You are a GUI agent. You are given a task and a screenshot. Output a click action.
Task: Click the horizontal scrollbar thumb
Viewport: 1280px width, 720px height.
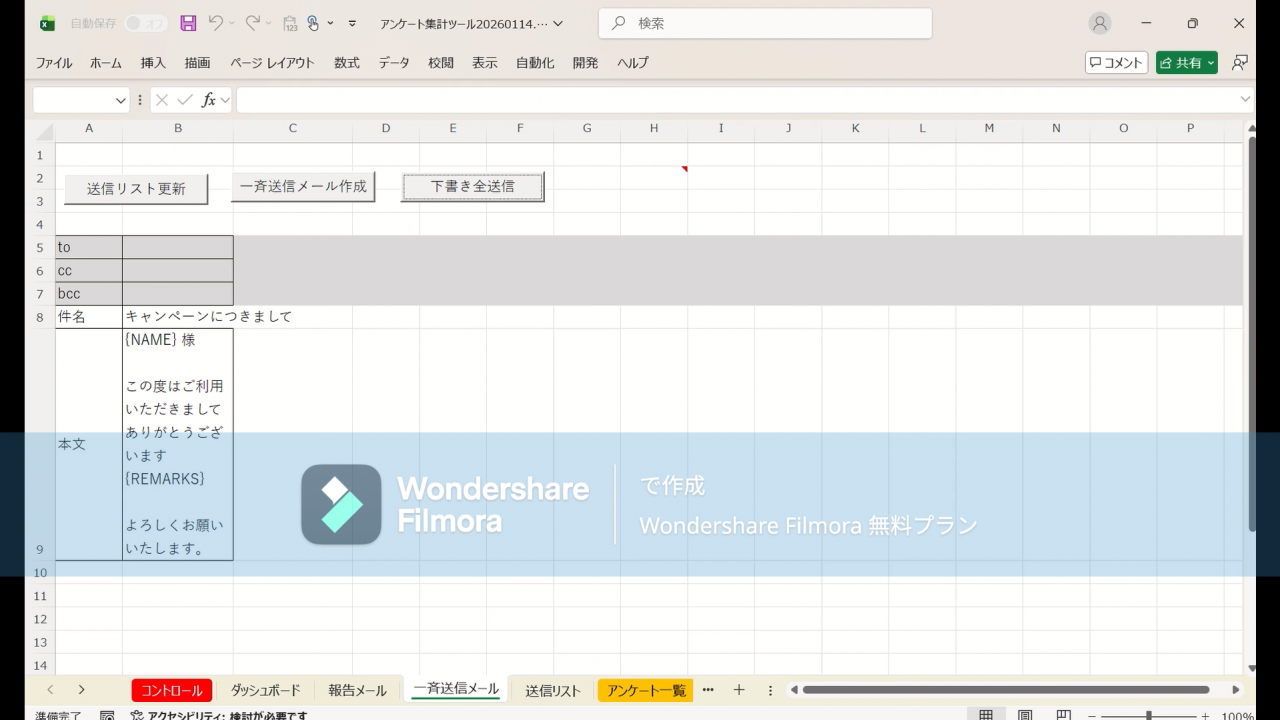1006,690
